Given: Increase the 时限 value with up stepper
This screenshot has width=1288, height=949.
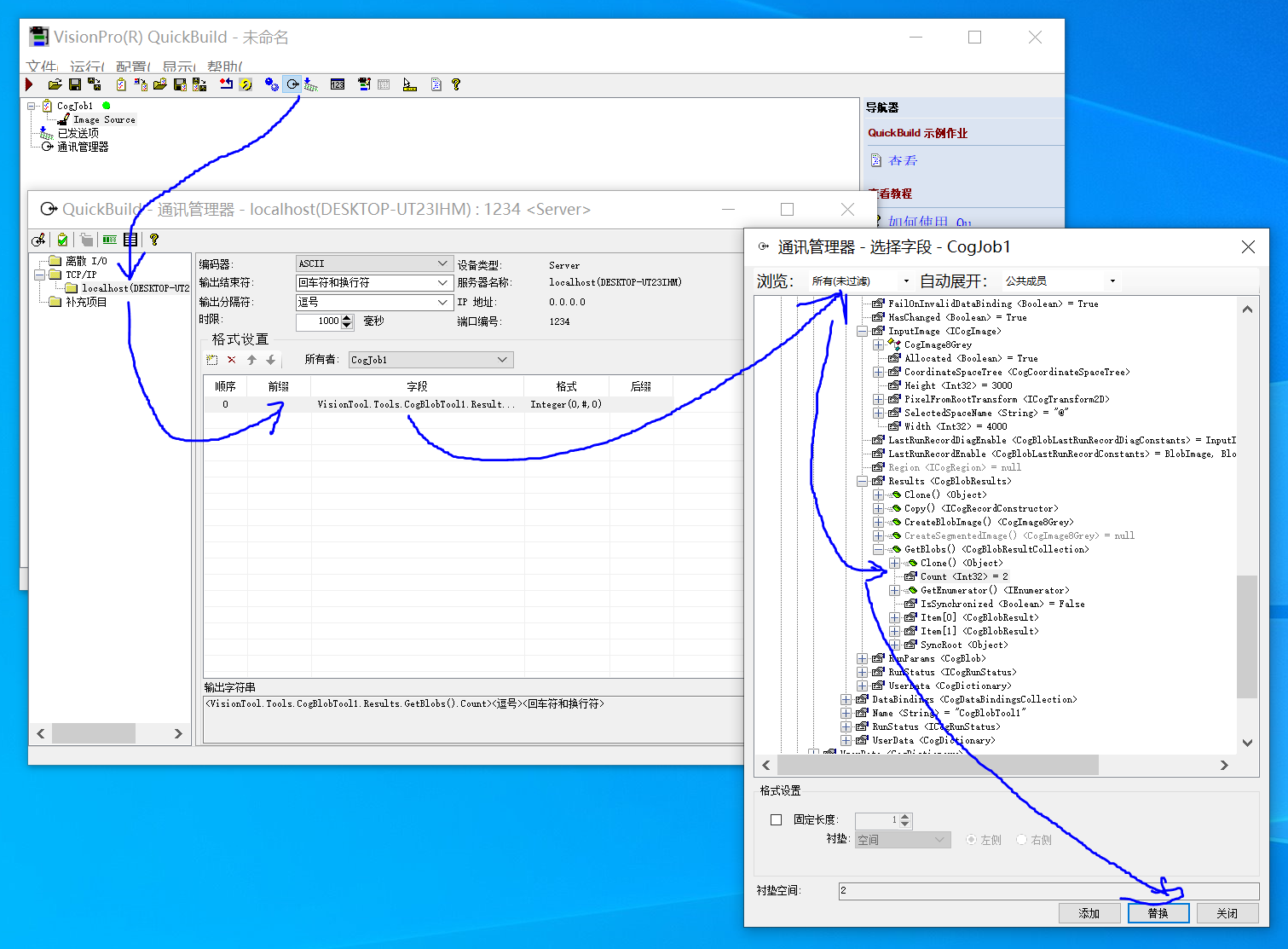Looking at the screenshot, I should click(x=347, y=318).
